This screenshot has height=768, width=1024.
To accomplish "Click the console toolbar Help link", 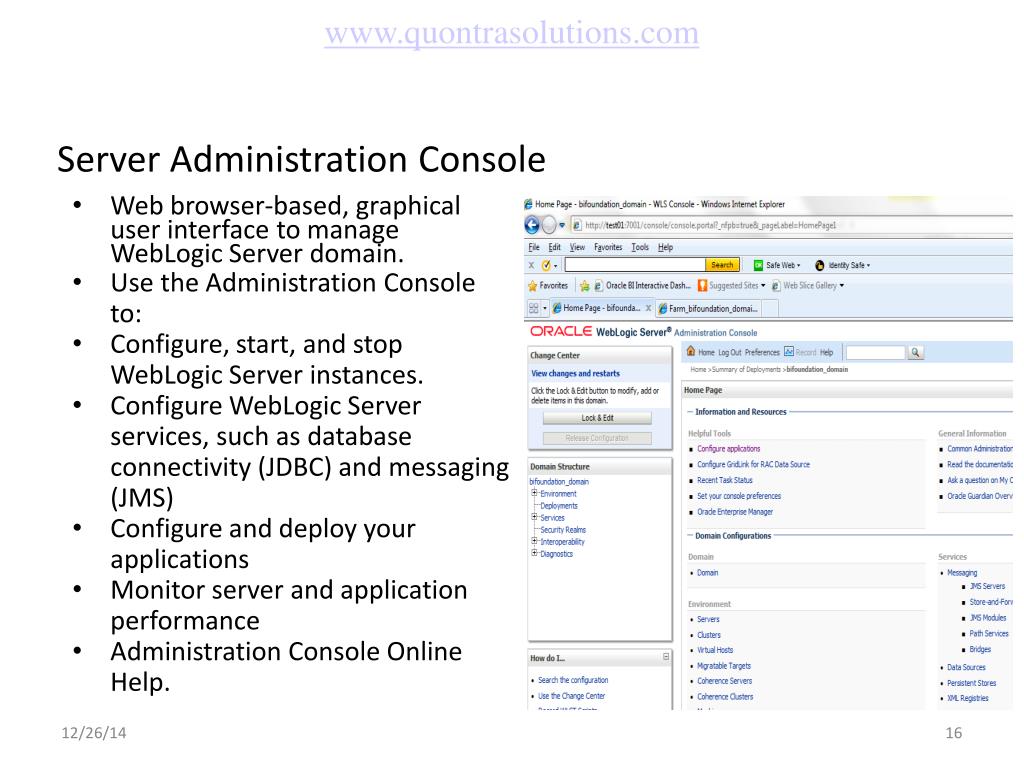I will tap(827, 353).
